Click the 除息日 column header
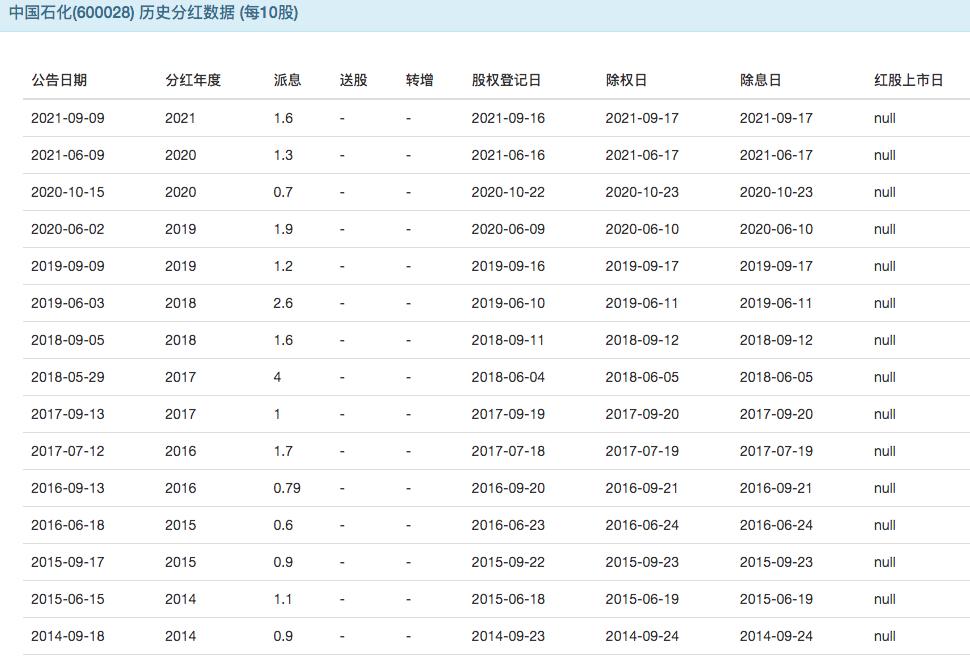 (760, 80)
